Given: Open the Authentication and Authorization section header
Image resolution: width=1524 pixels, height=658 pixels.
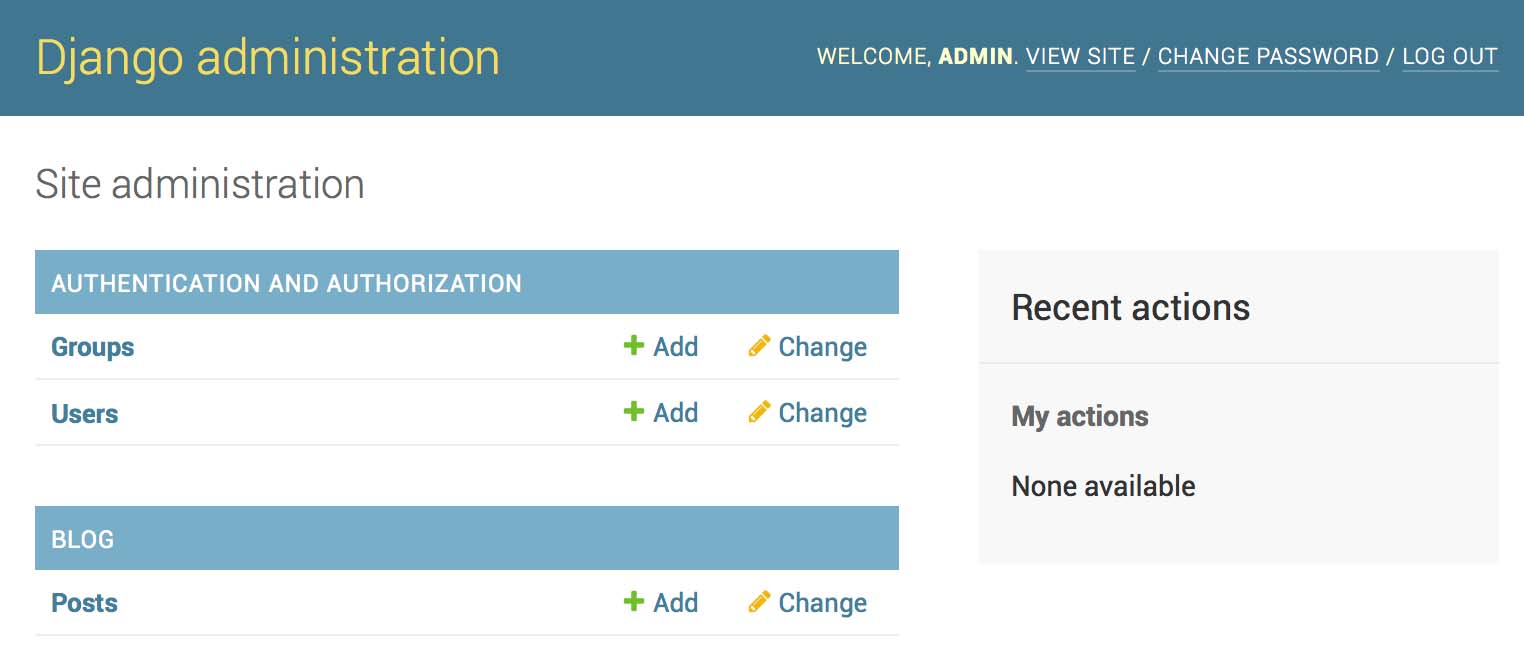Looking at the screenshot, I should point(286,283).
